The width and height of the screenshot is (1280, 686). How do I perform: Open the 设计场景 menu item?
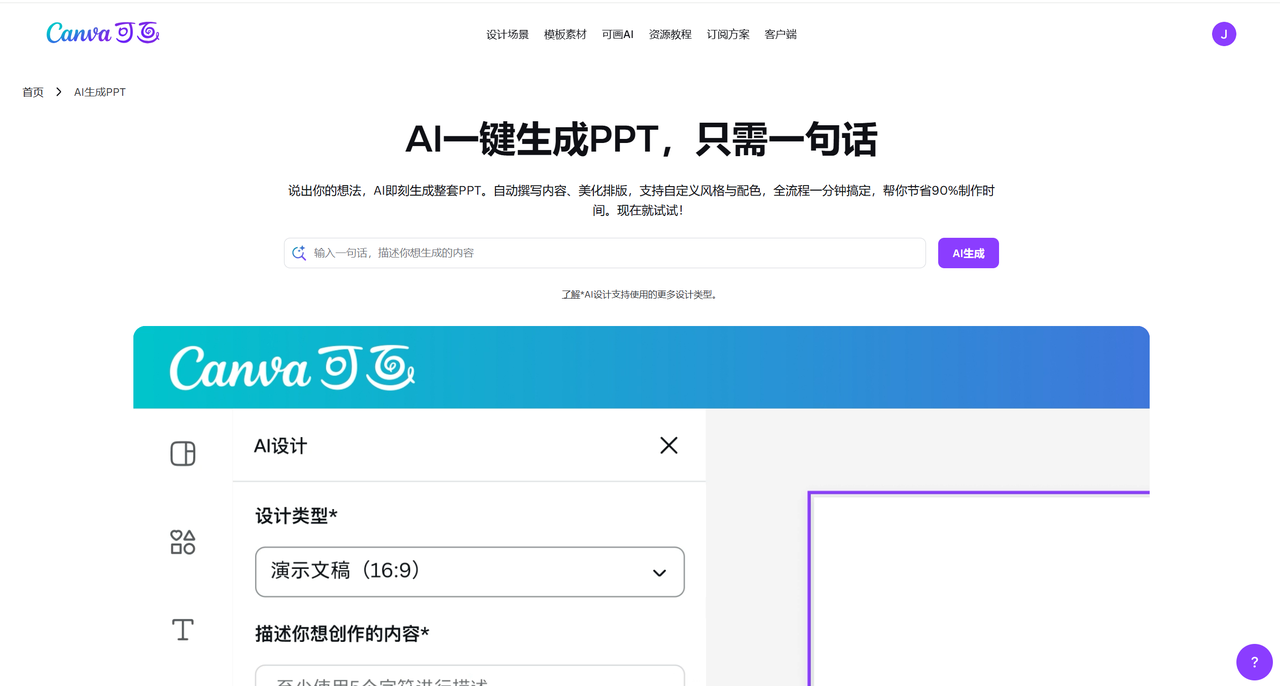click(x=507, y=33)
